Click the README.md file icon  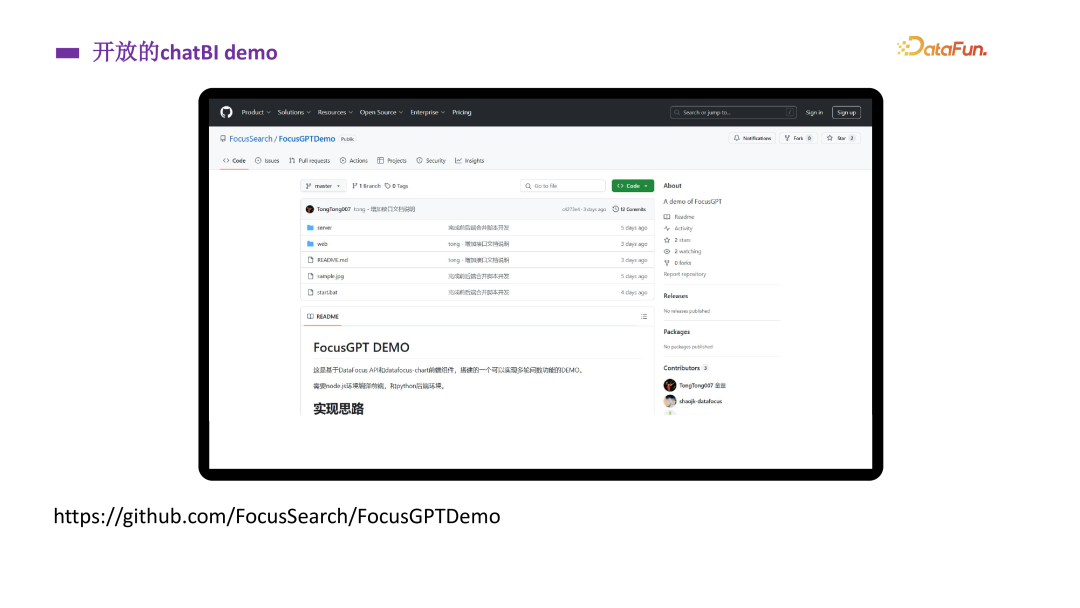pos(310,260)
